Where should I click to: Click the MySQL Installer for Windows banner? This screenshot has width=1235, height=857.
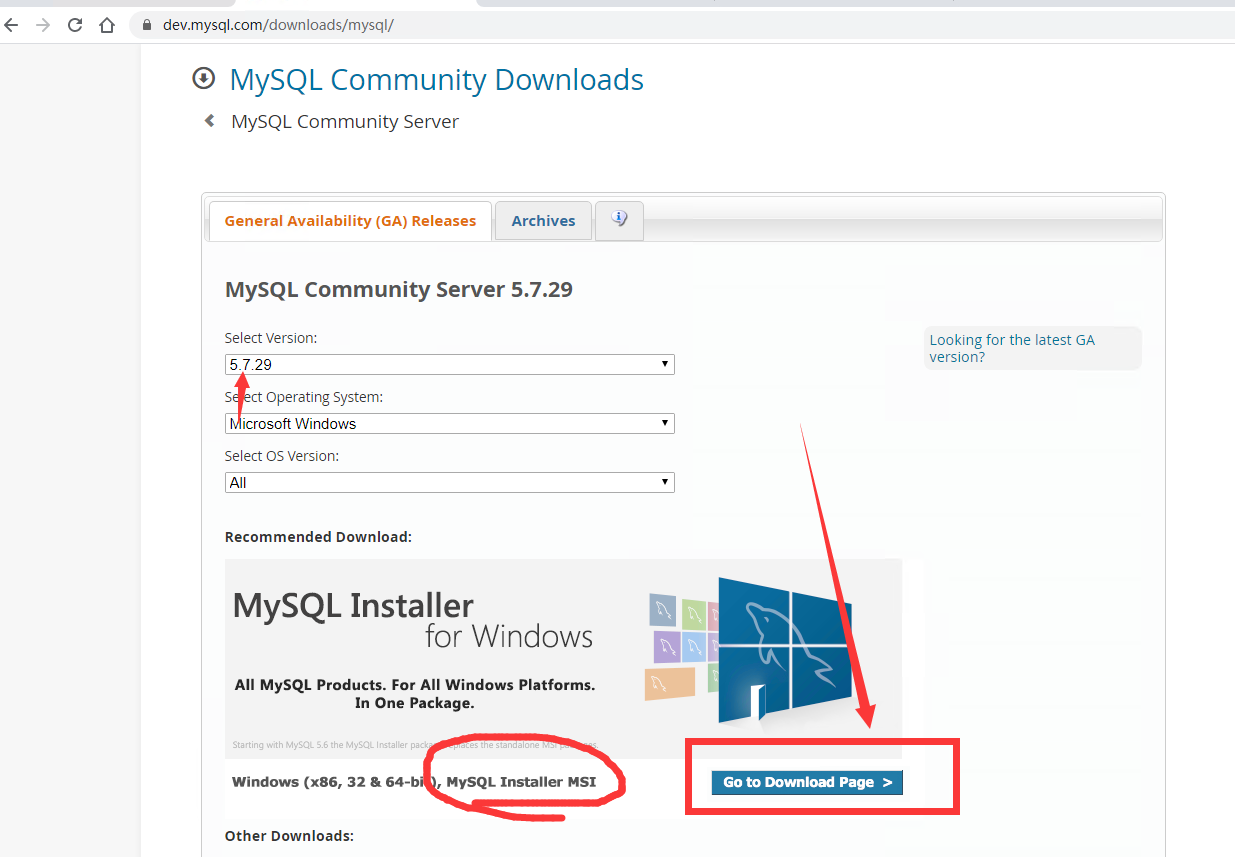pyautogui.click(x=563, y=658)
